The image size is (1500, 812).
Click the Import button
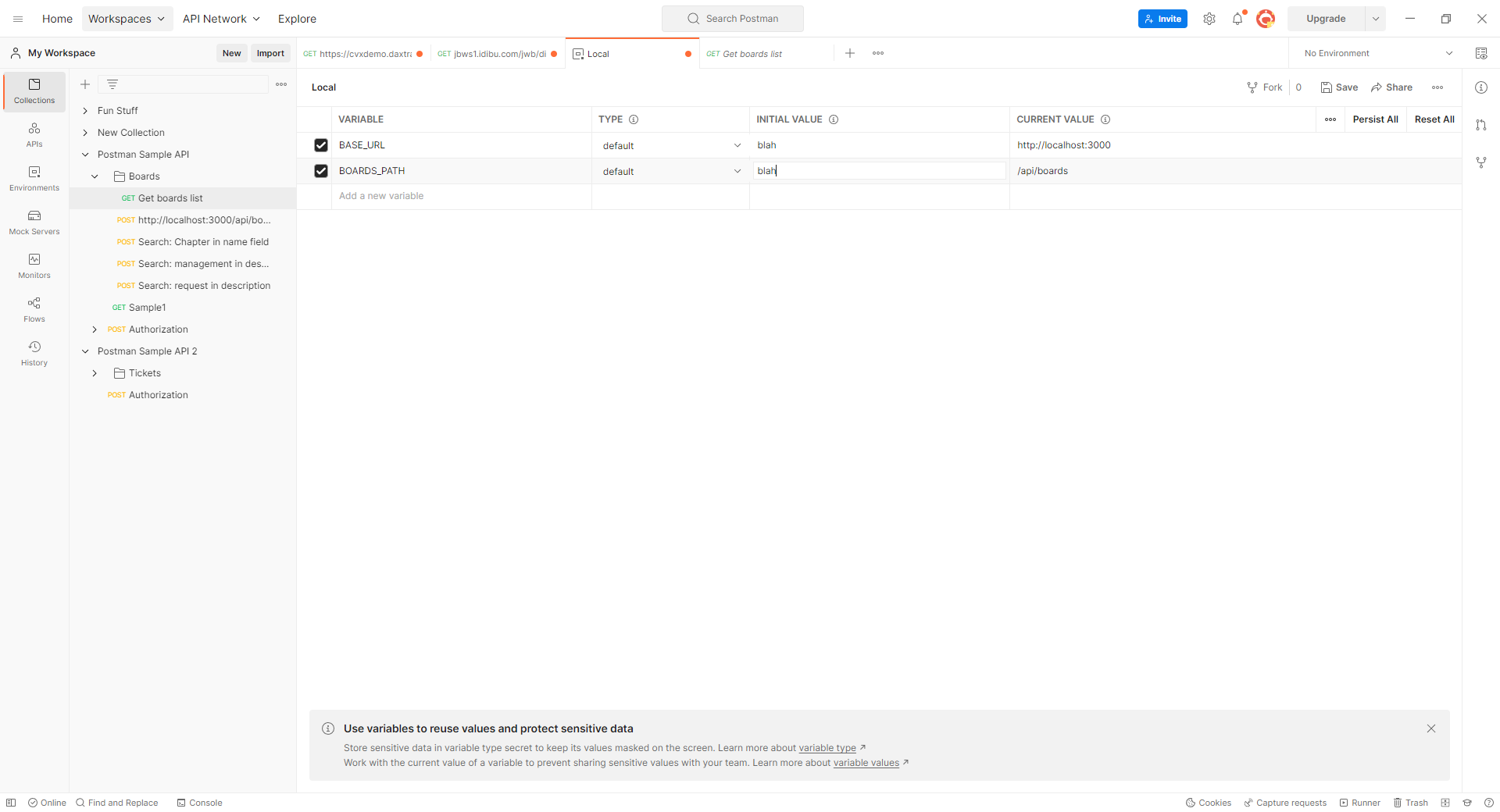point(270,53)
